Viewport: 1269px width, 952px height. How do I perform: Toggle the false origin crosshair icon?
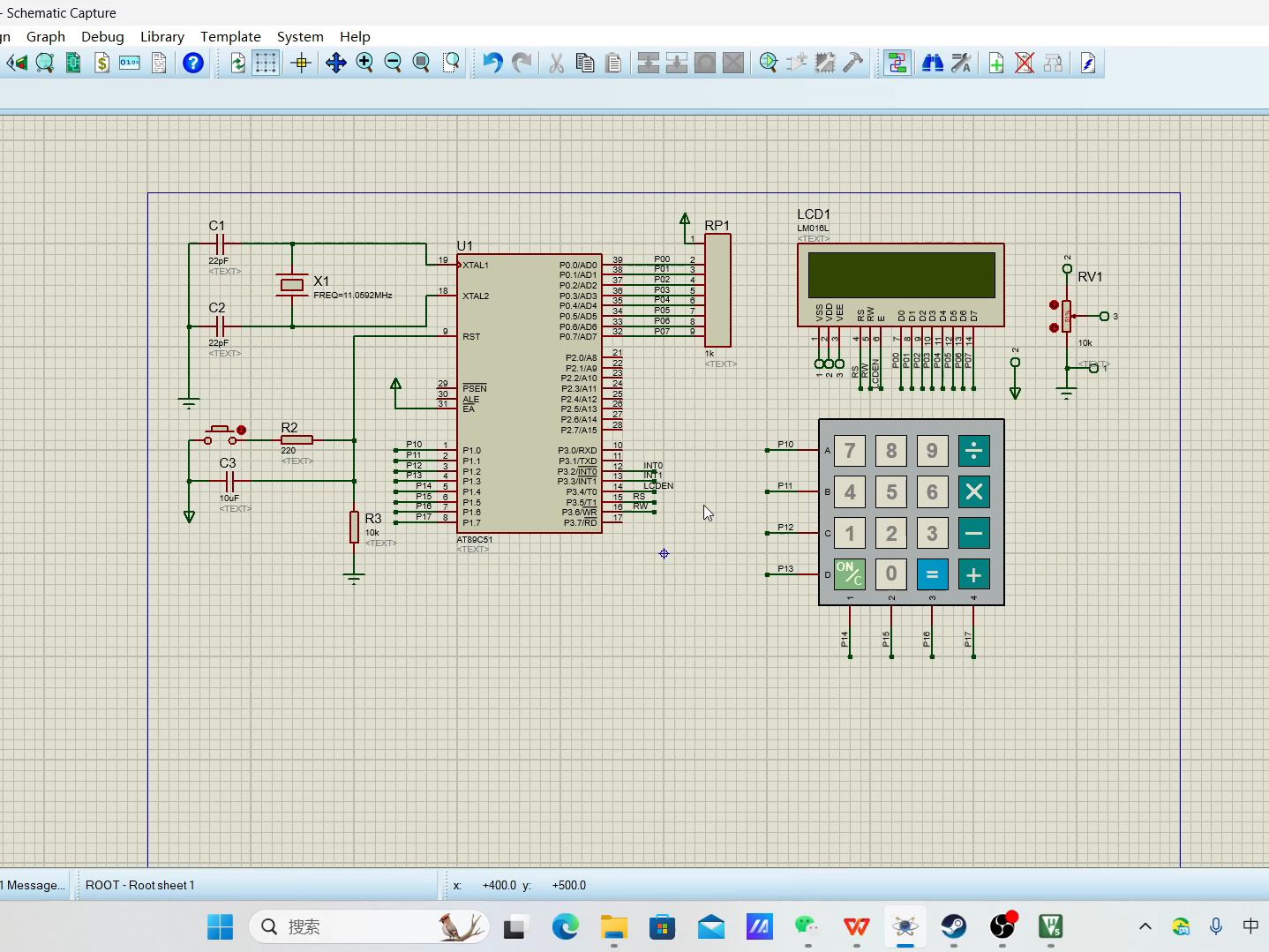click(x=301, y=63)
